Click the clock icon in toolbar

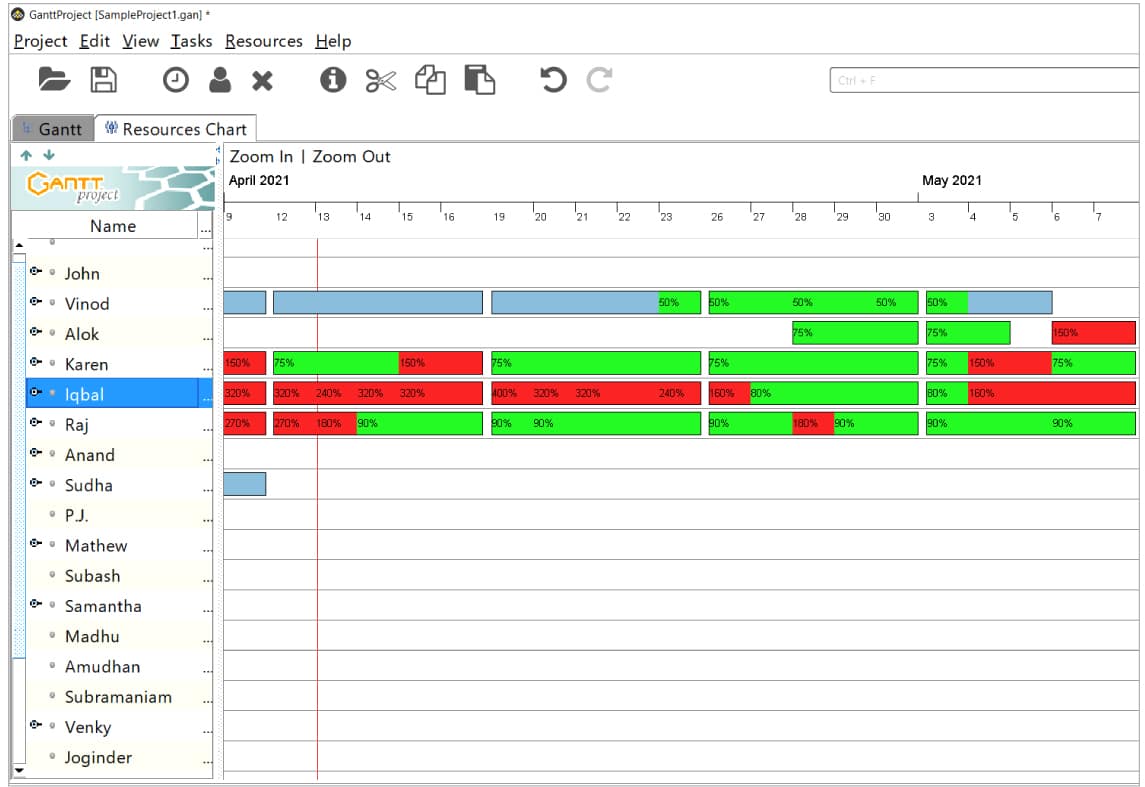tap(176, 81)
